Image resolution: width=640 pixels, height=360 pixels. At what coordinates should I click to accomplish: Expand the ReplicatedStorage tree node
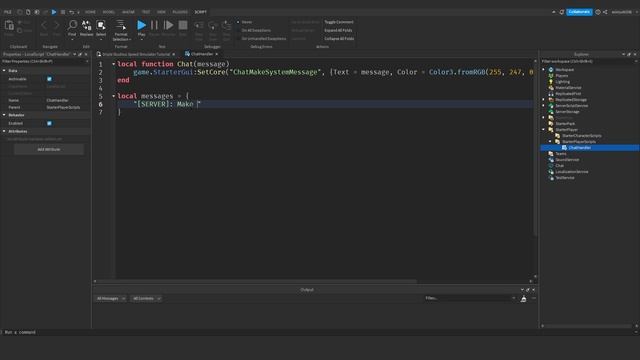[x=544, y=100]
